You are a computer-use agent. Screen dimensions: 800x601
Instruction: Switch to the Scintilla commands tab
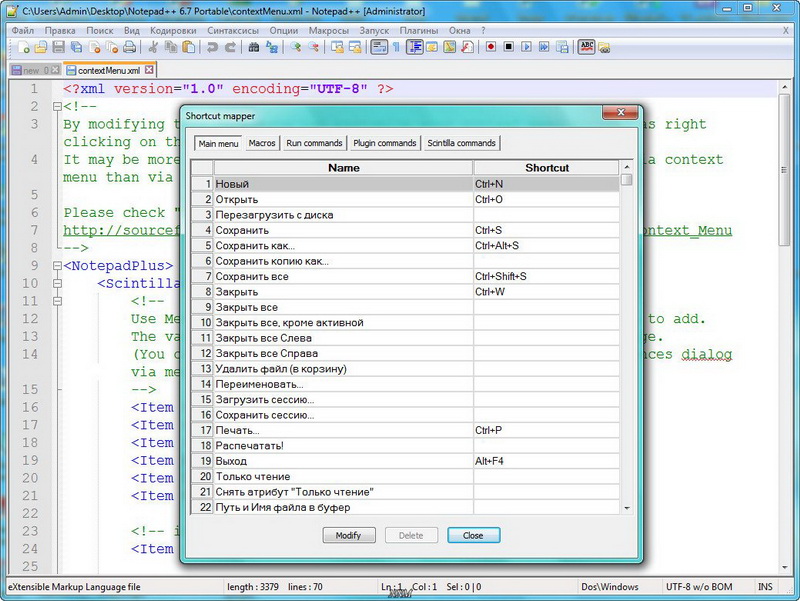pyautogui.click(x=461, y=143)
